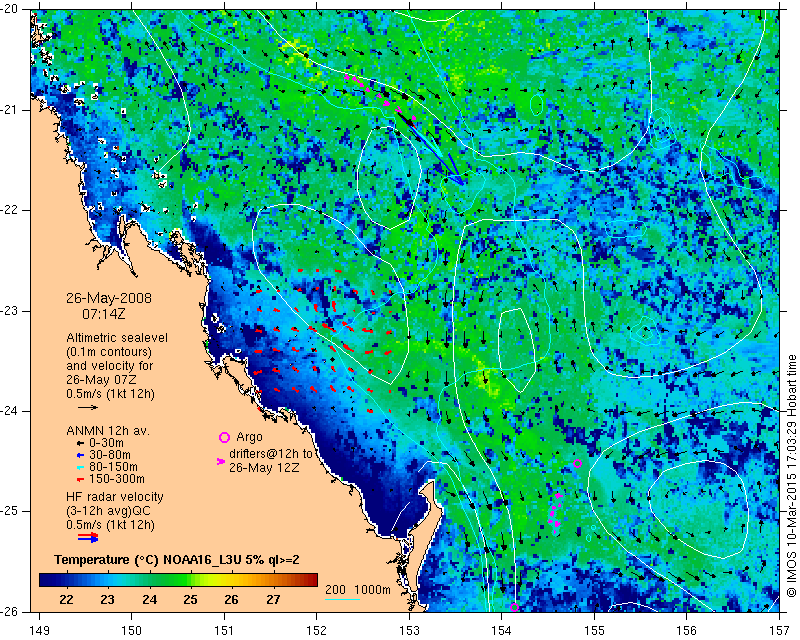Click the latitude axis label '-23'
Image resolution: width=800 pixels, height=640 pixels.
click(10, 311)
